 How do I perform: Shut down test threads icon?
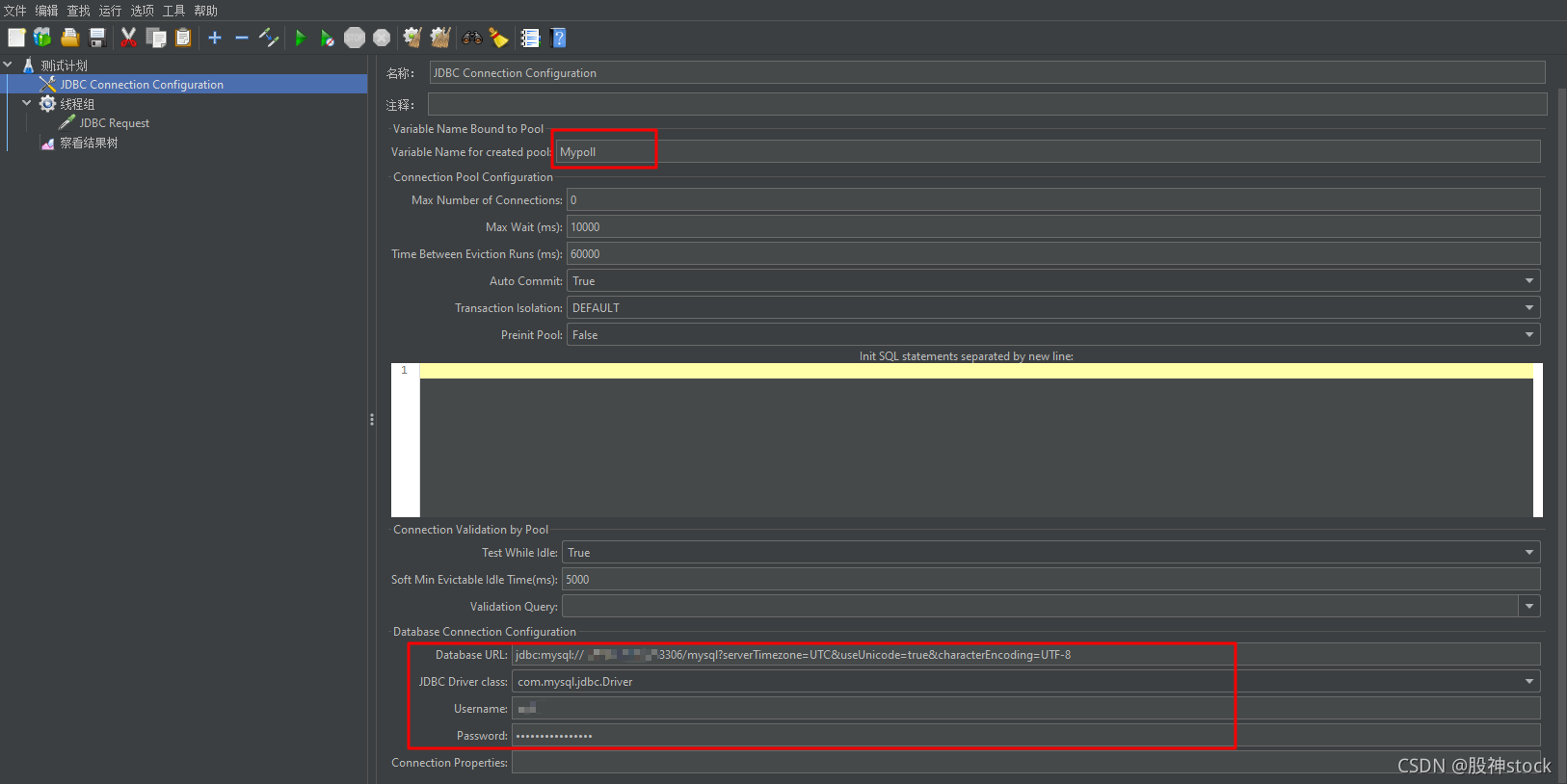click(x=382, y=38)
